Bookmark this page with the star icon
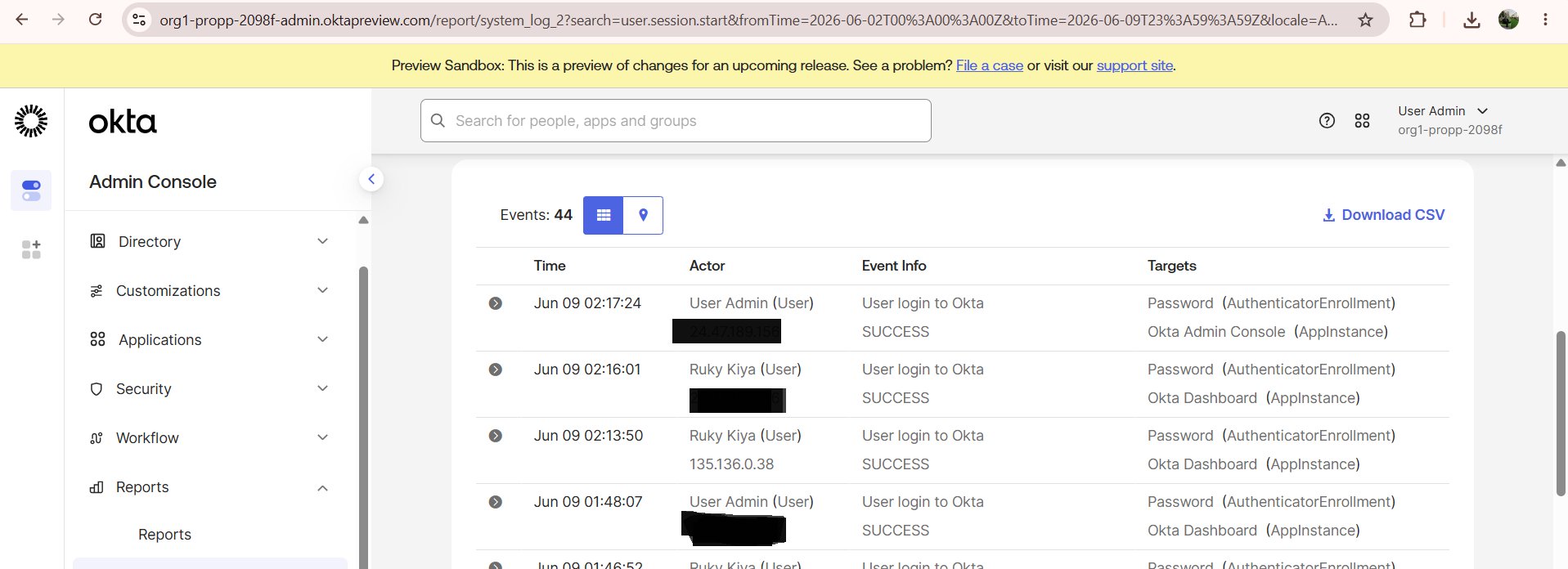 tap(1365, 20)
